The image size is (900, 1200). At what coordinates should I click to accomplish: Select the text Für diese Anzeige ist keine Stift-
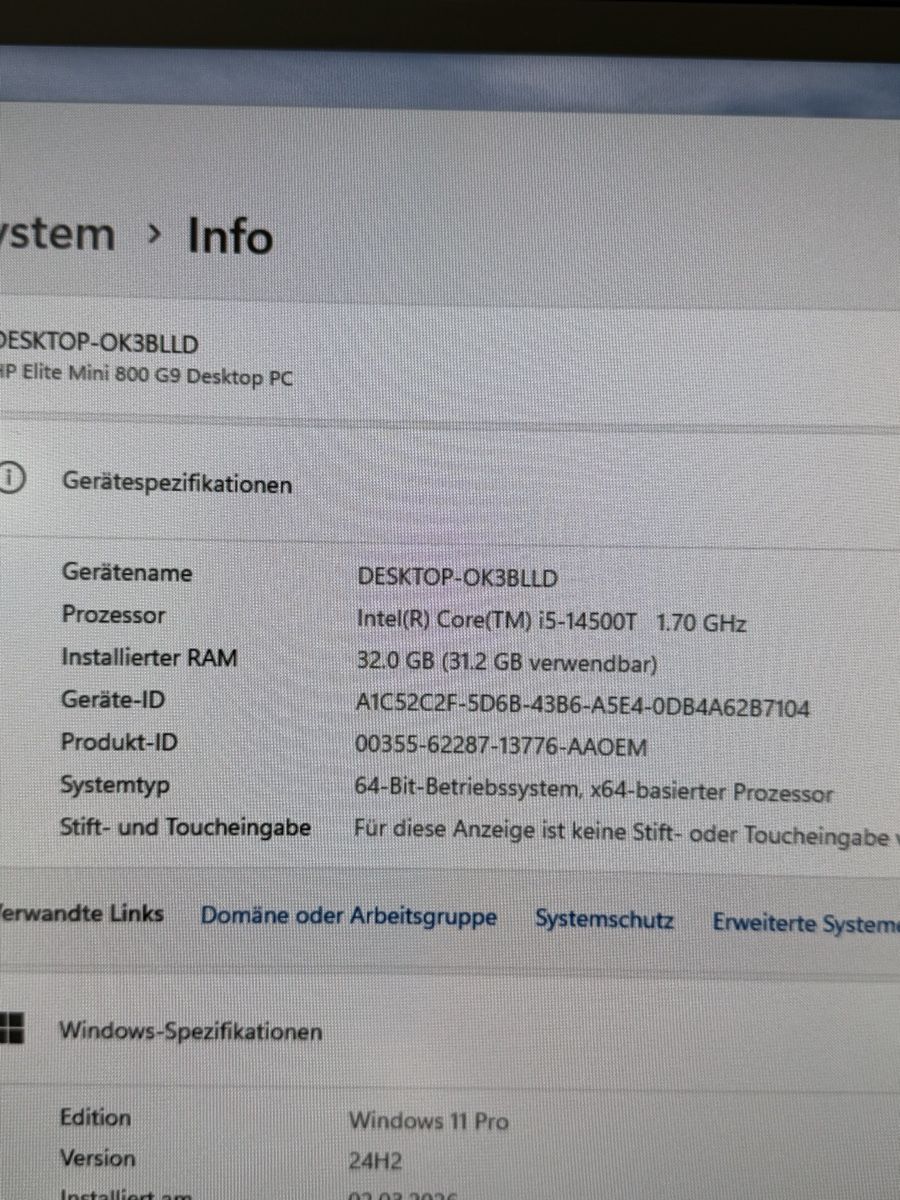[x=517, y=832]
